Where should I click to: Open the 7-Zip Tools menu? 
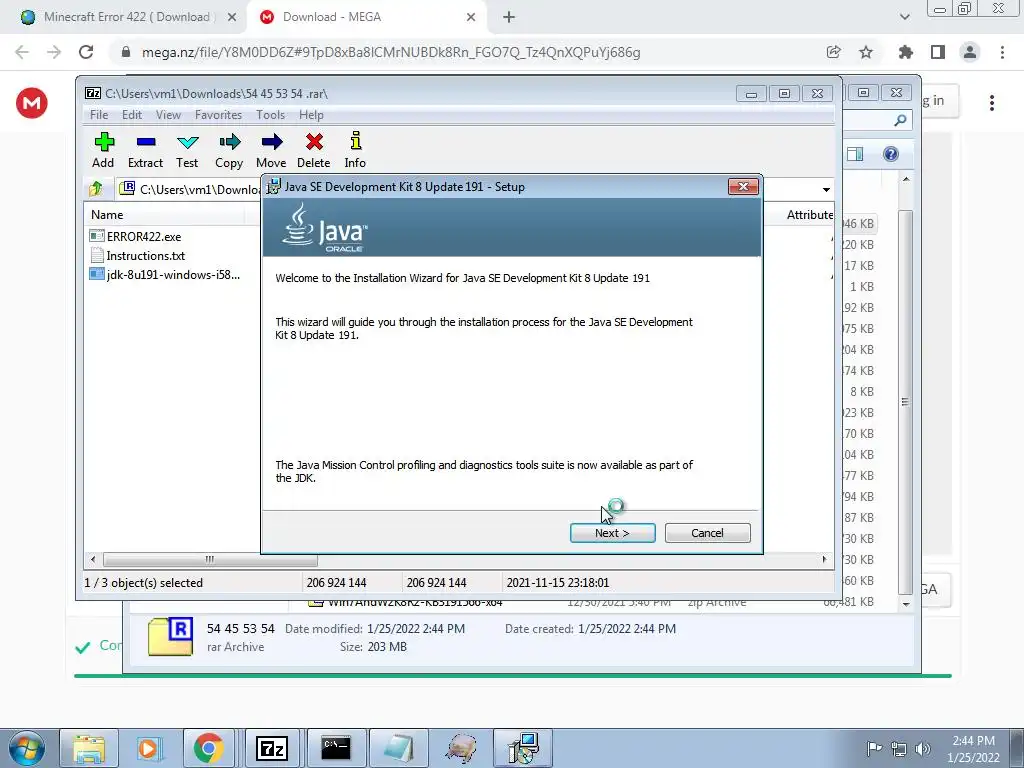[x=270, y=115]
